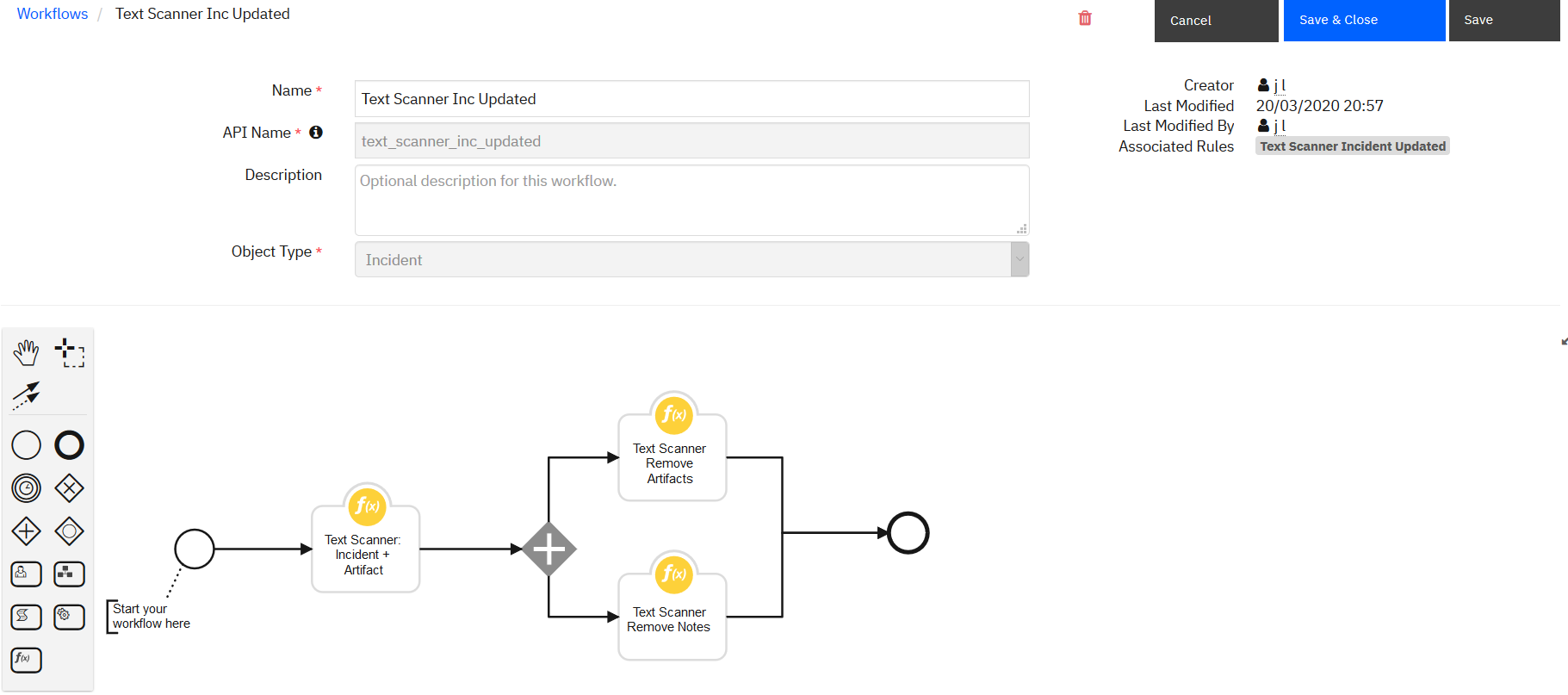Pick the start event circle in palette
The image size is (1568, 695).
(x=26, y=445)
